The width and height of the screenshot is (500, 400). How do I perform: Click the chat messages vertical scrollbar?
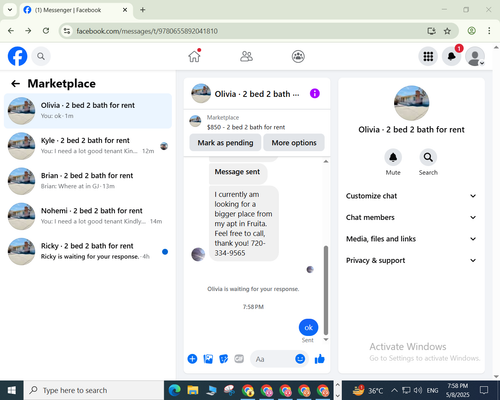pyautogui.click(x=326, y=290)
